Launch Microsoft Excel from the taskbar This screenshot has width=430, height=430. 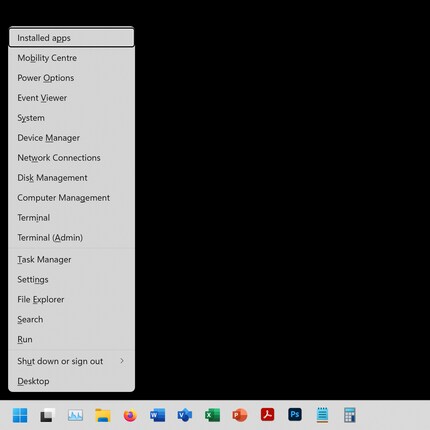212,415
